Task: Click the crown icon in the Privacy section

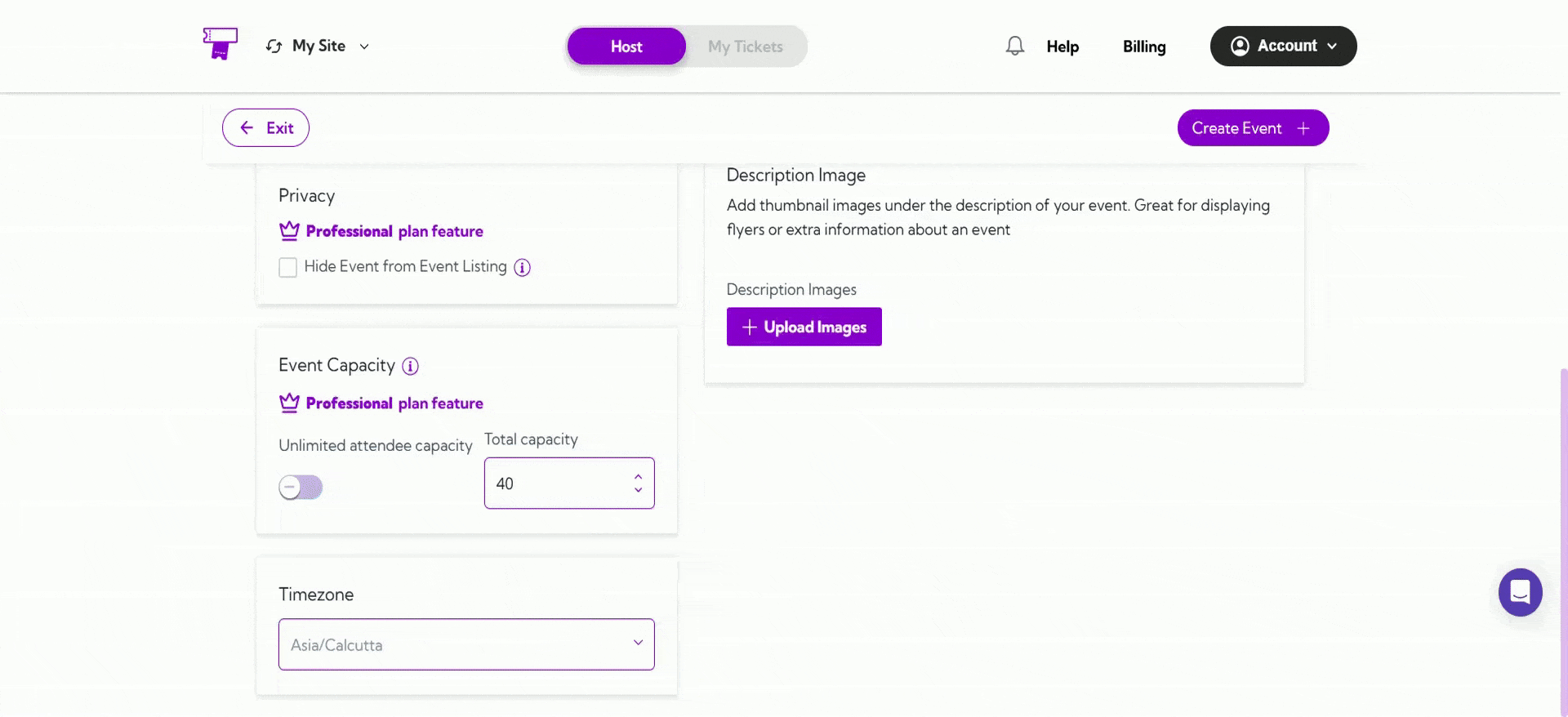Action: [289, 231]
